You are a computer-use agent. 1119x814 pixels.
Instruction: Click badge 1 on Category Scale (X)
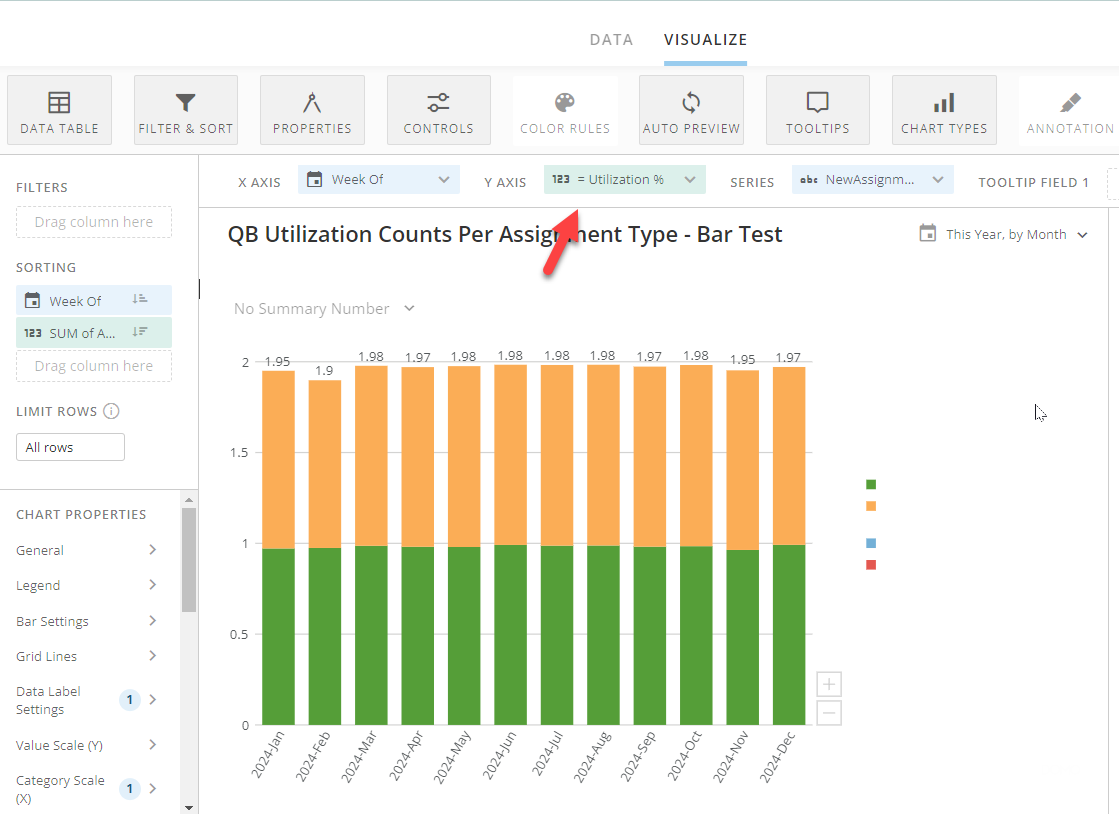coord(129,789)
